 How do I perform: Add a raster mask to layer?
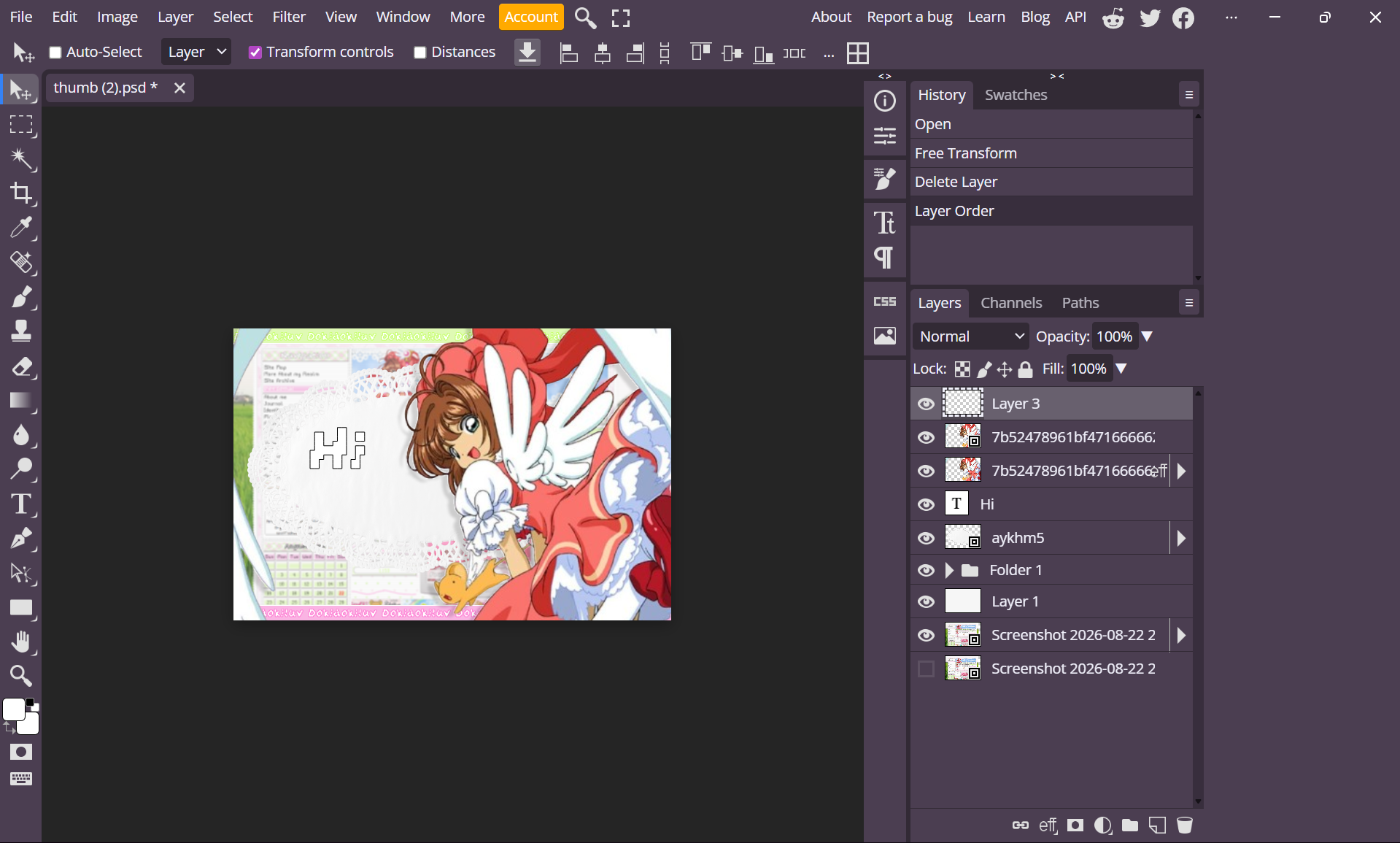tap(1075, 825)
